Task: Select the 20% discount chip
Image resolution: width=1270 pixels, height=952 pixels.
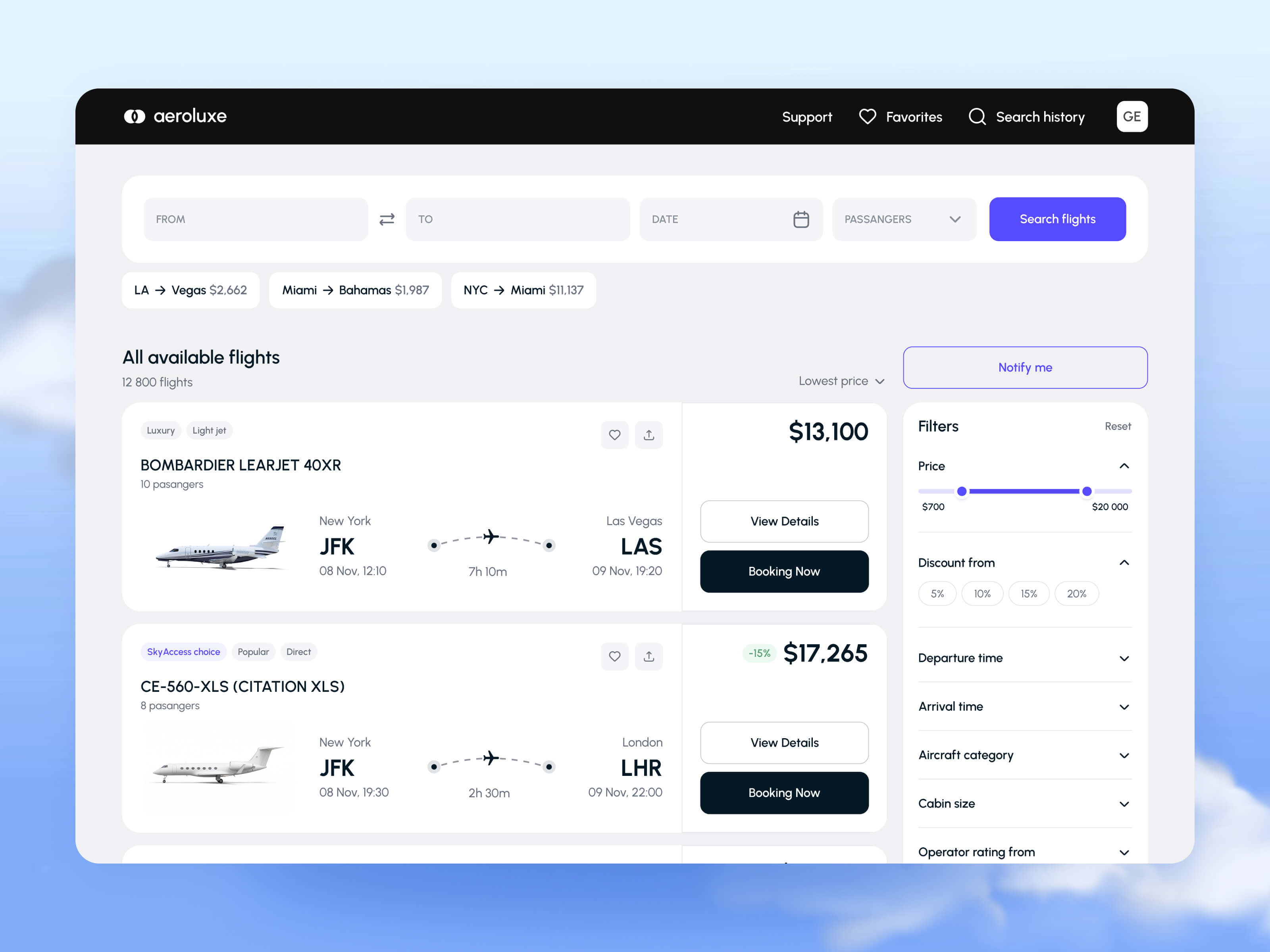Action: click(x=1076, y=594)
